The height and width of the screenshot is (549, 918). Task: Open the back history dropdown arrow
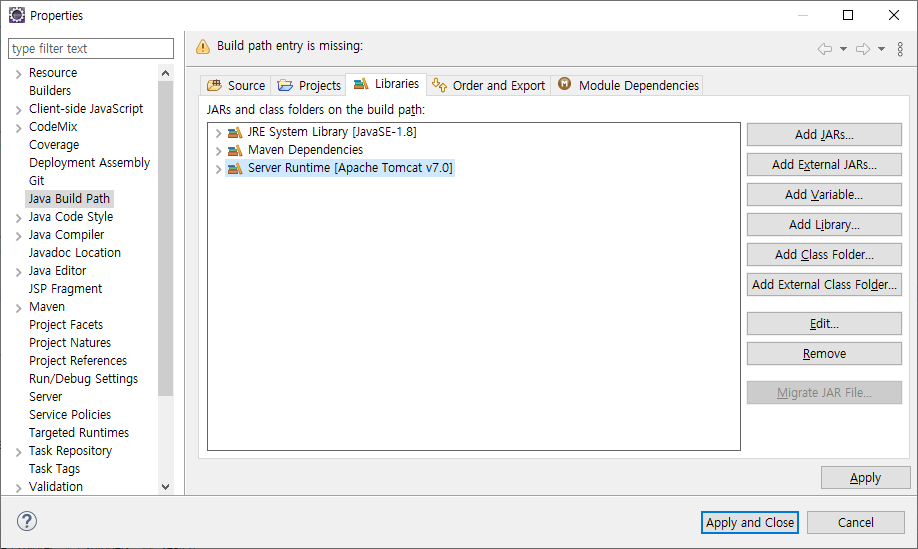[843, 49]
